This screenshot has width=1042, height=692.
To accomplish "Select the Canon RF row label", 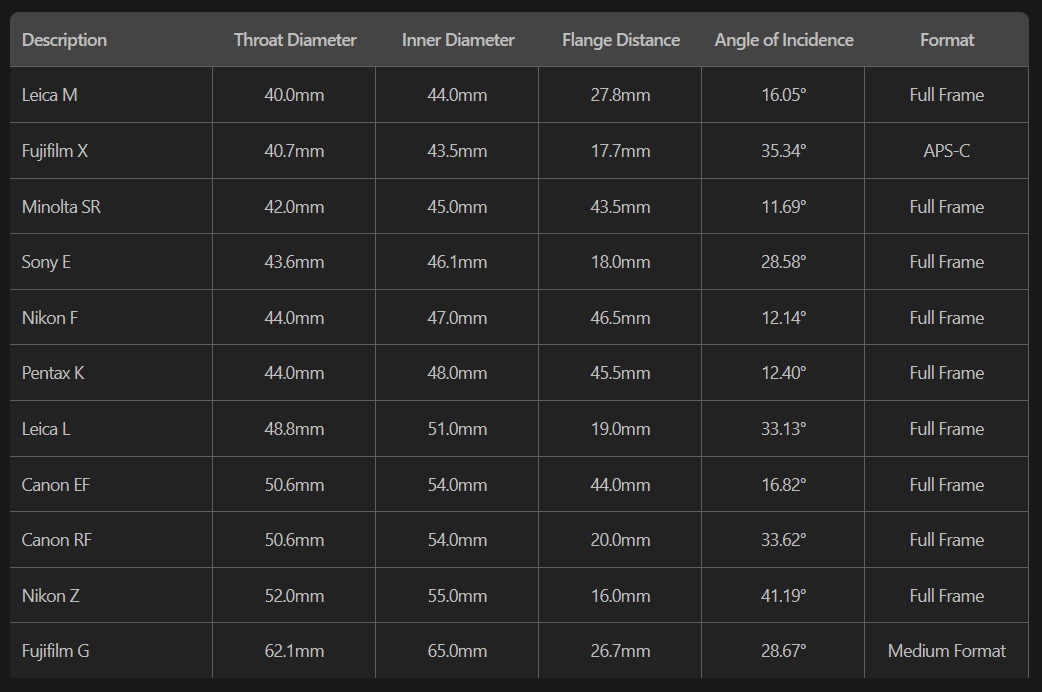I will click(56, 540).
